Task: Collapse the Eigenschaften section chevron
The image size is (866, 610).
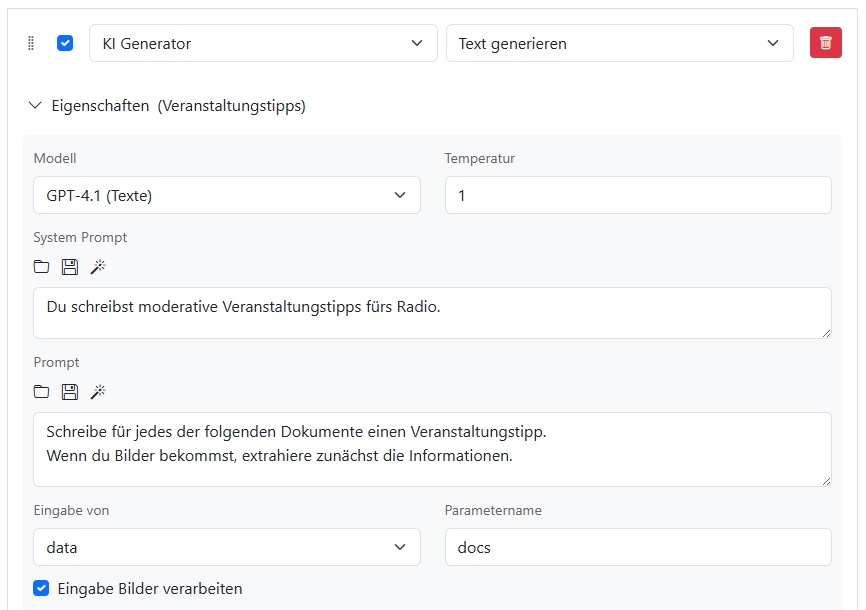Action: (35, 105)
